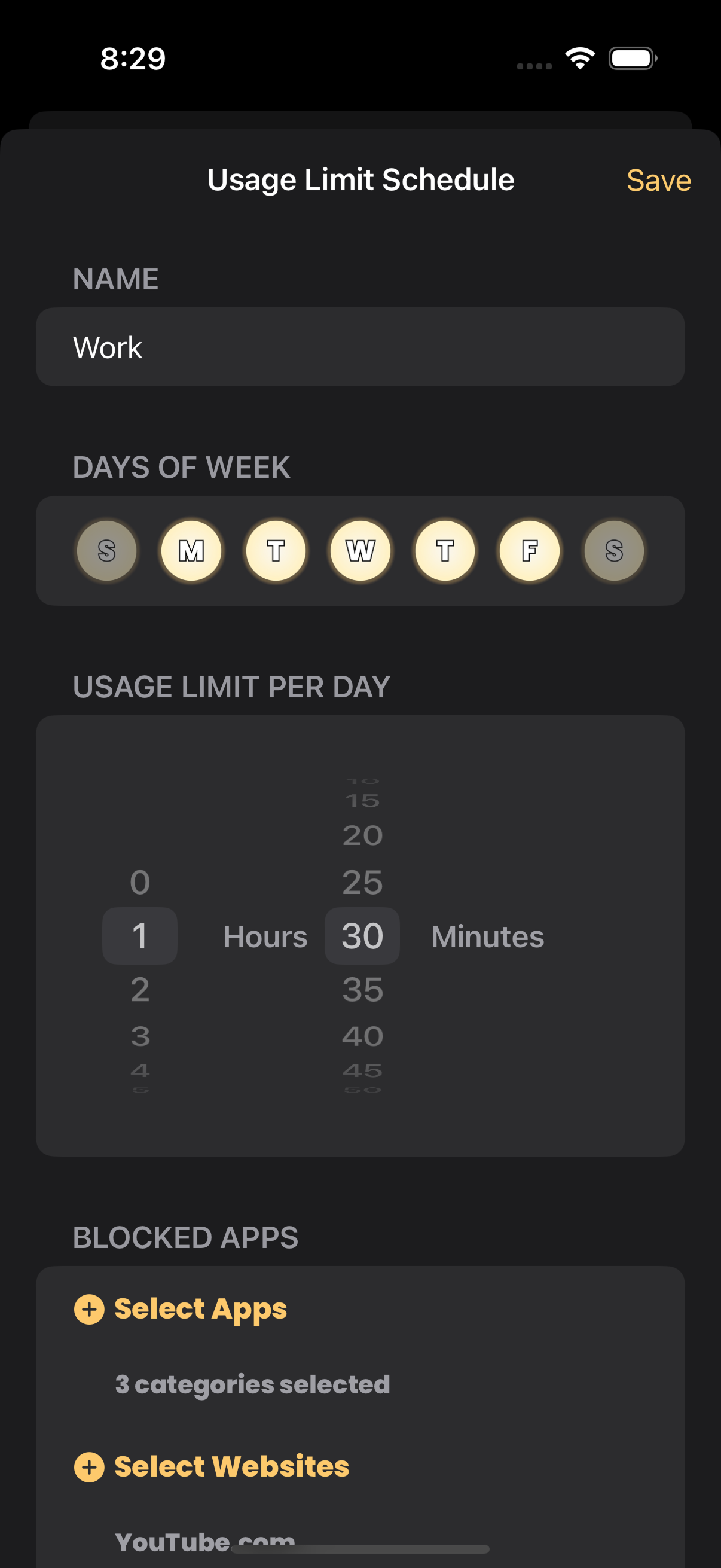721x1568 pixels.
Task: Toggle the Friday day circle
Action: [x=529, y=551]
